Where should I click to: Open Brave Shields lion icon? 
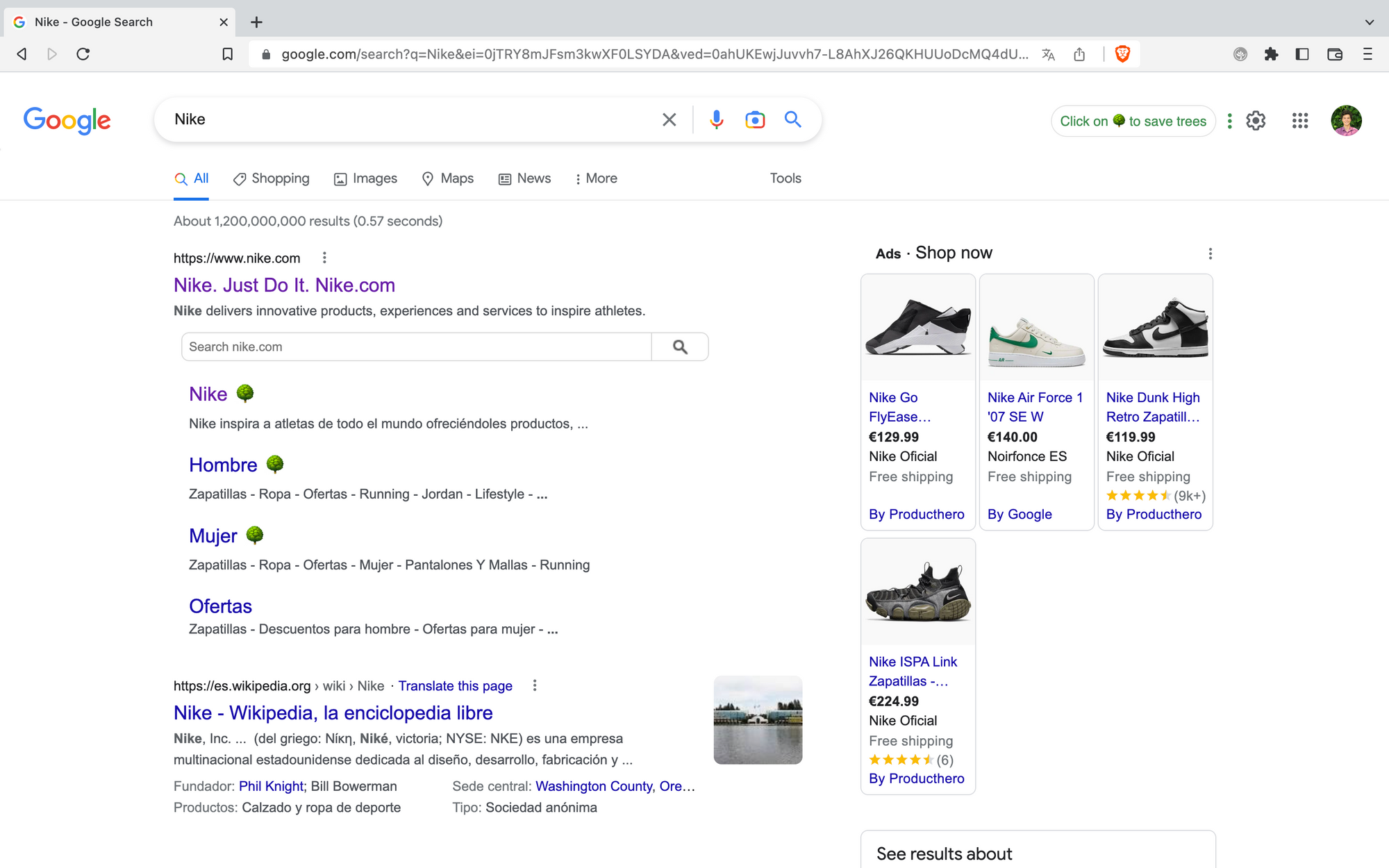pos(1122,54)
